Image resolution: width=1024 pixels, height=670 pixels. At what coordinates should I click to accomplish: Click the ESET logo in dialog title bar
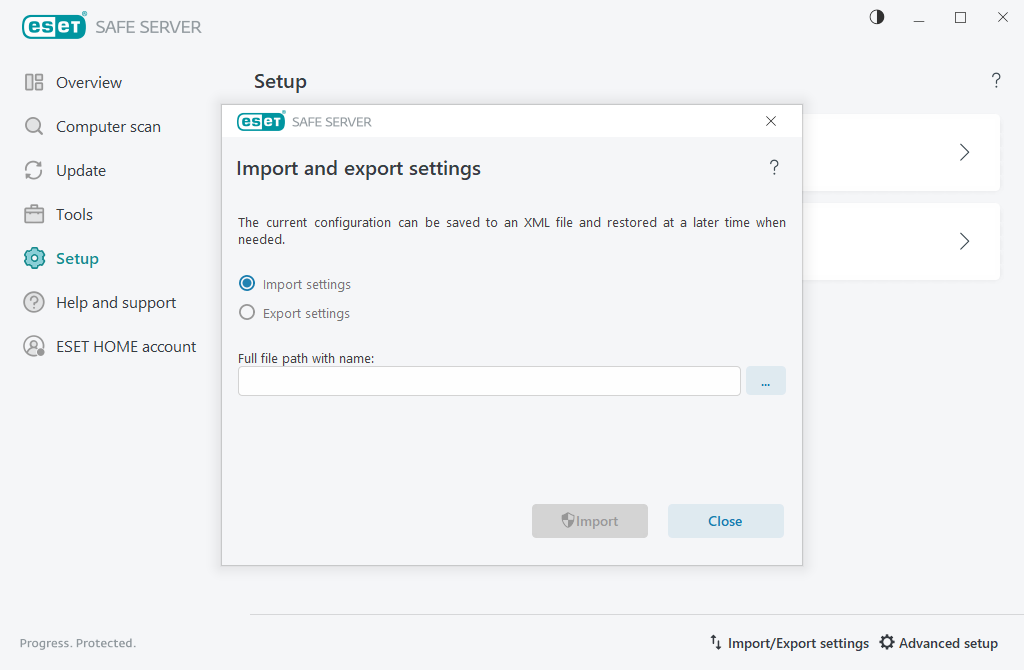click(x=261, y=121)
